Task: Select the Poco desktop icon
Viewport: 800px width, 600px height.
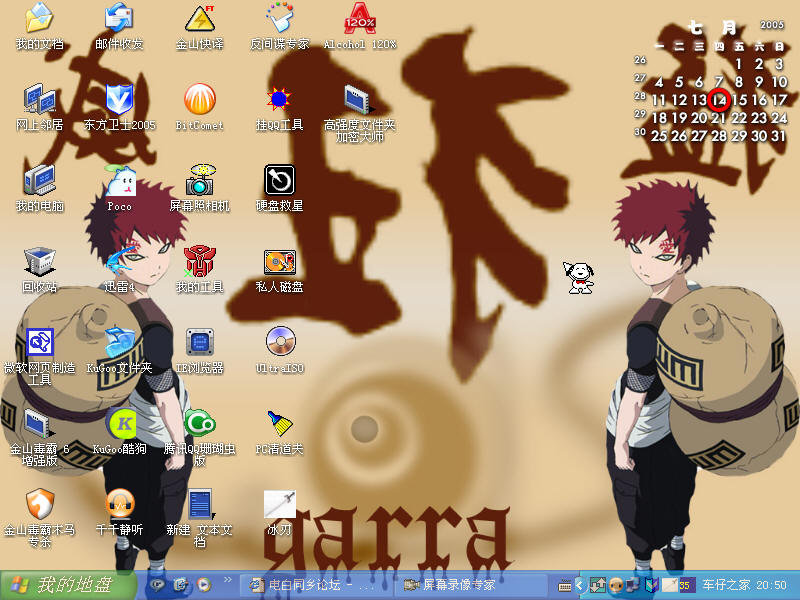Action: pyautogui.click(x=119, y=181)
